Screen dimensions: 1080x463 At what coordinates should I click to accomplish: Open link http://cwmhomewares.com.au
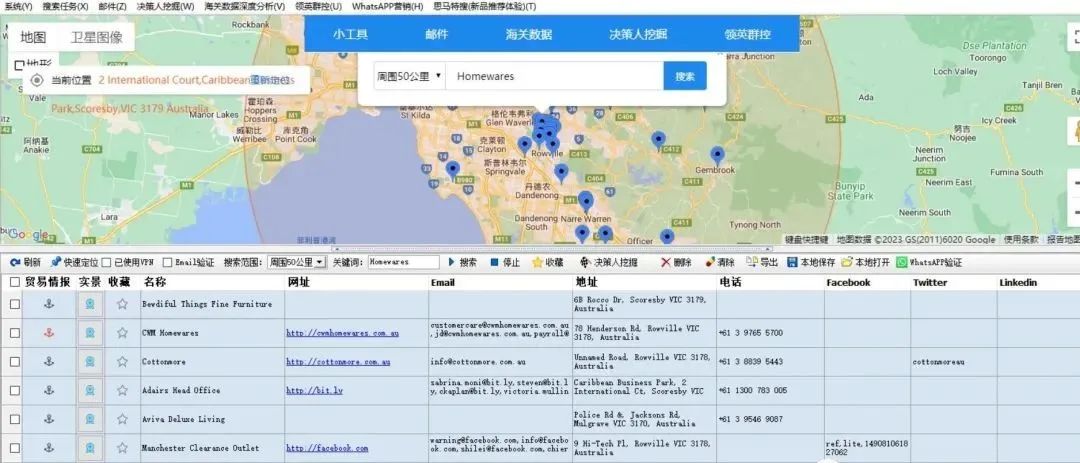click(342, 333)
